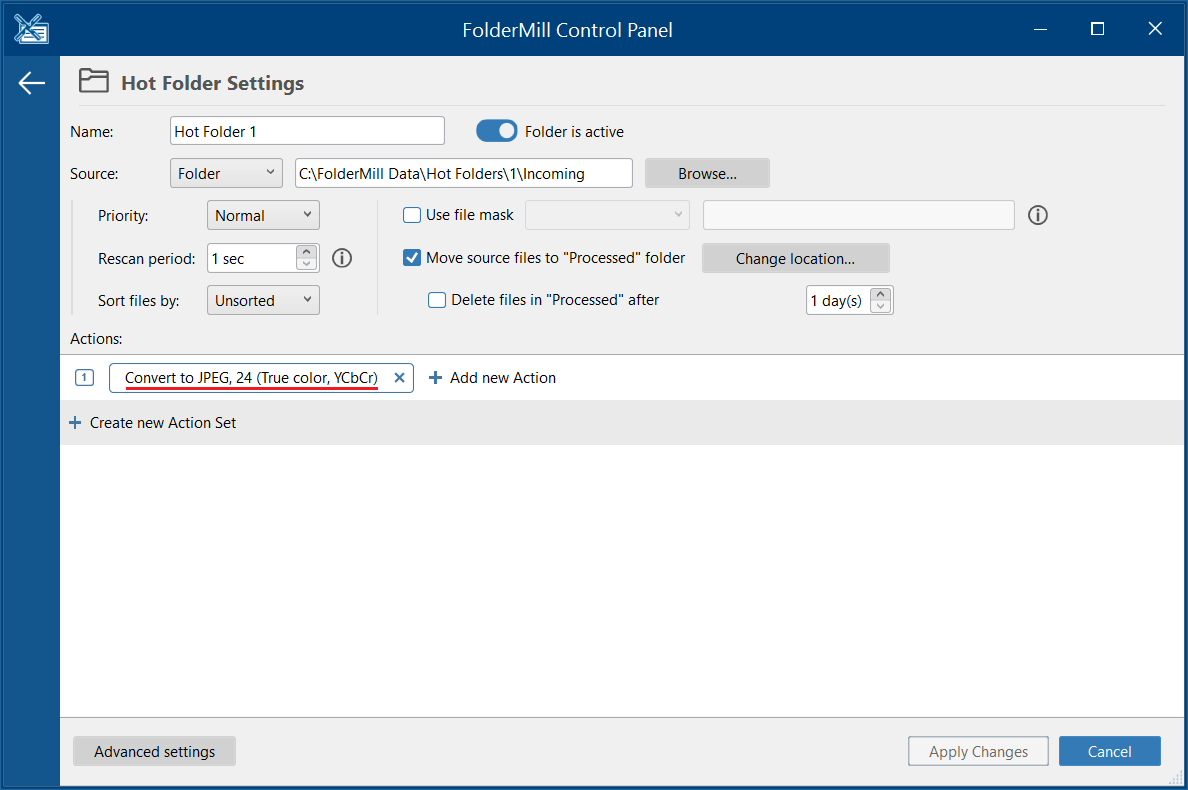Enable Delete files in Processed after checkbox
Viewport: 1188px width, 790px height.
coord(437,300)
